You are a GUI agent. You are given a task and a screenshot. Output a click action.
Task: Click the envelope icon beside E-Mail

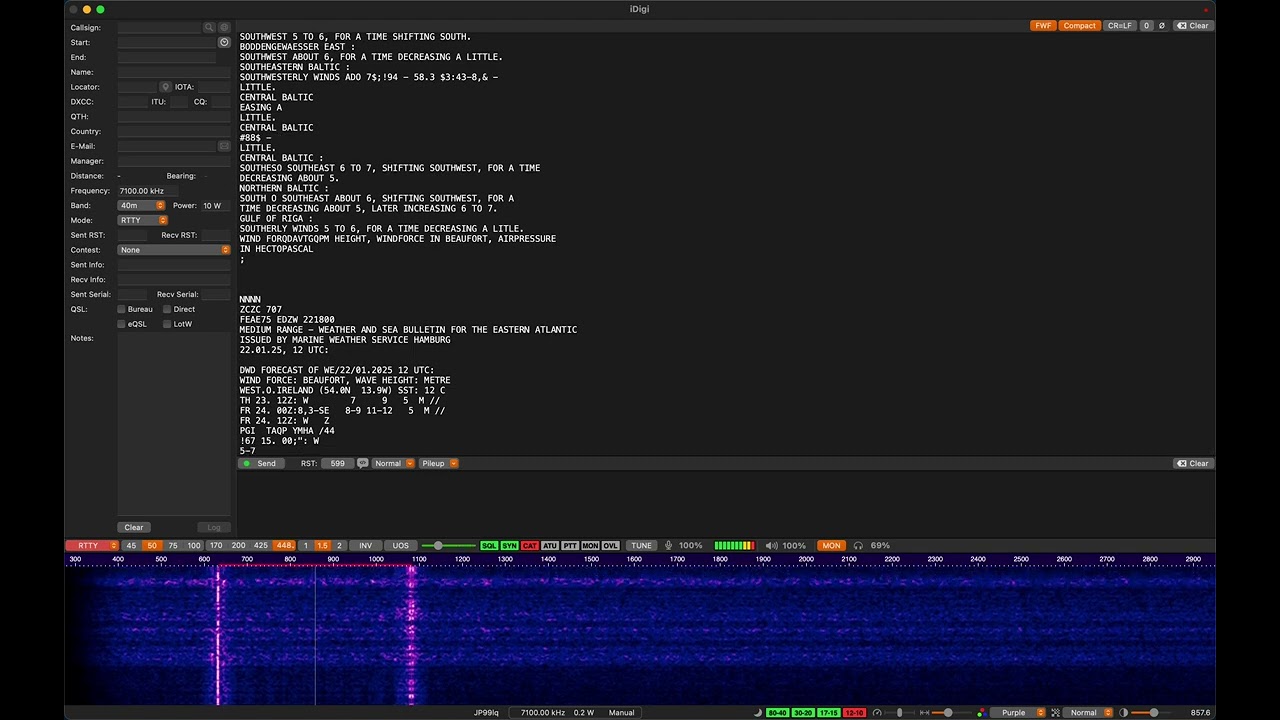[224, 146]
